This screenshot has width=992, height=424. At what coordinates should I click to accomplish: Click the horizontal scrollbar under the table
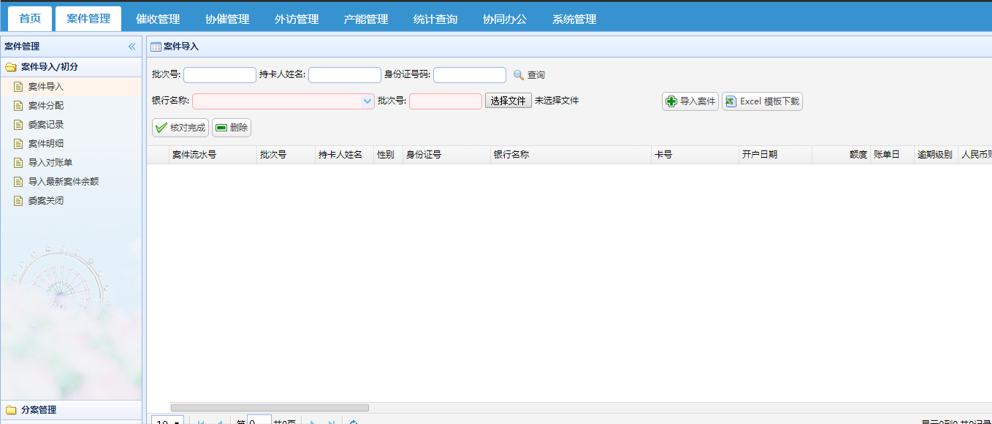click(270, 408)
